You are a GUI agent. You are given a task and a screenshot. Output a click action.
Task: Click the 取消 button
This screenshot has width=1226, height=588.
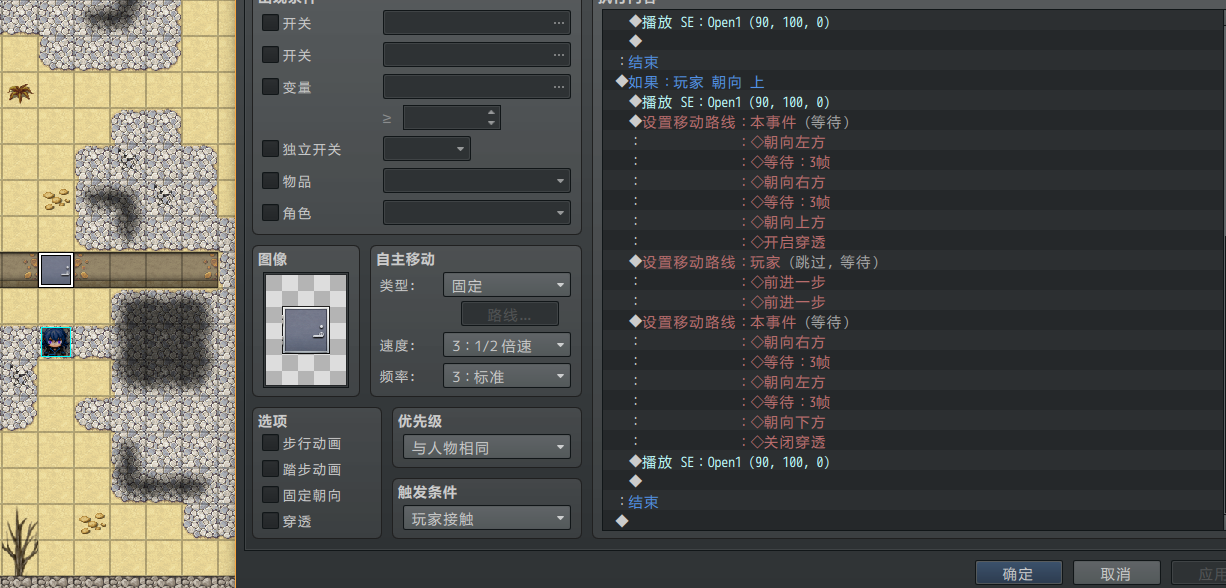click(1116, 574)
